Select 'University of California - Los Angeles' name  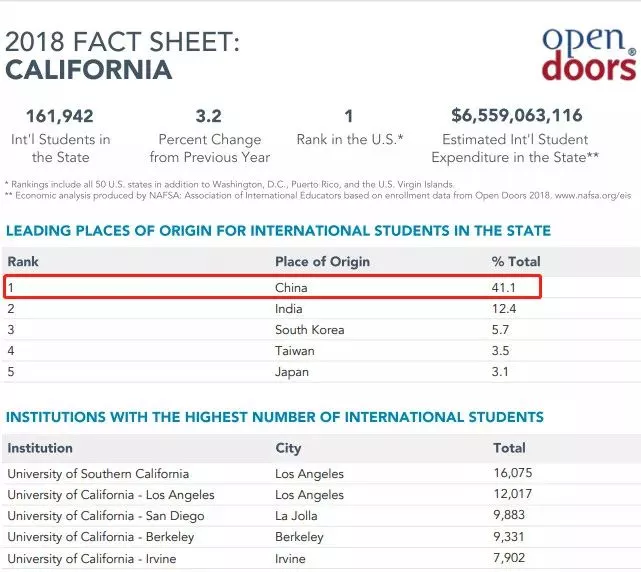(111, 495)
